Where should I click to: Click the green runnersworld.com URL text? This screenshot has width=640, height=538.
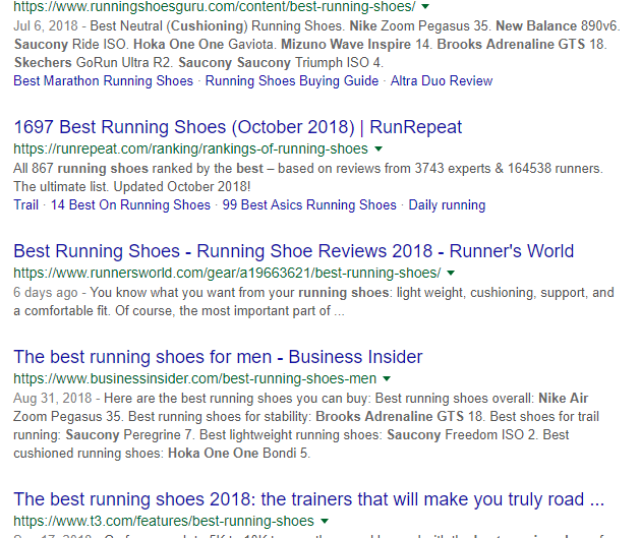(x=226, y=273)
